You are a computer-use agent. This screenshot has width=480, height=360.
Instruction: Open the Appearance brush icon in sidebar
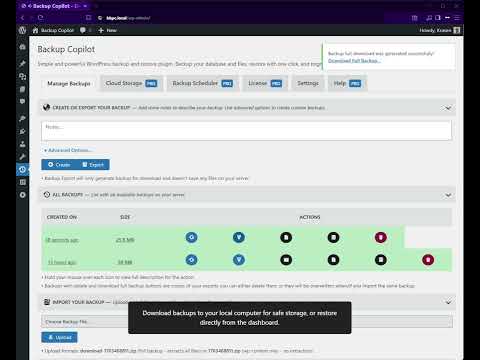tap(22, 119)
